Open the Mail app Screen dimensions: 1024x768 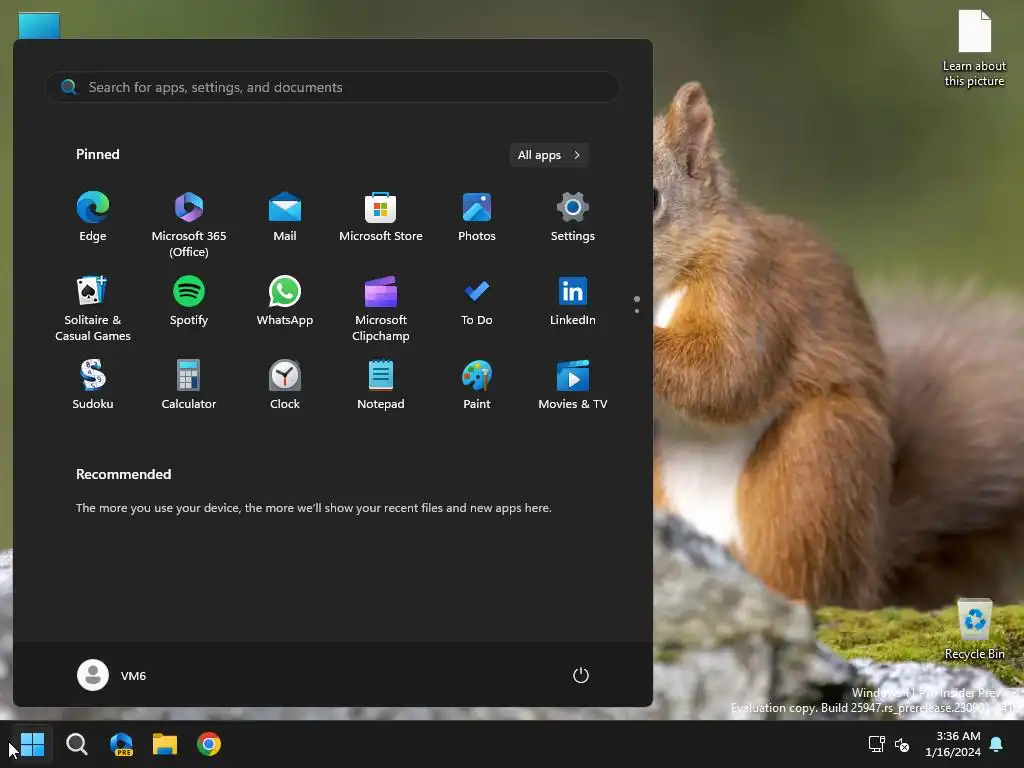(285, 217)
